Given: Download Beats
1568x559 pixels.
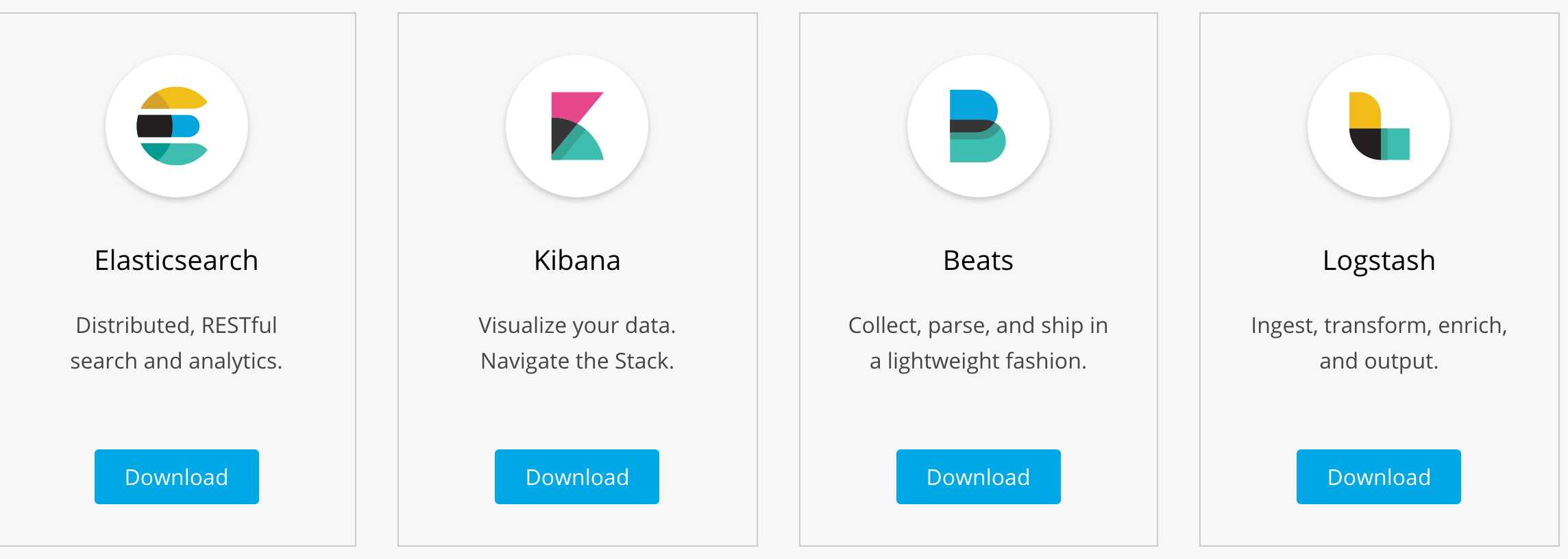Looking at the screenshot, I should 979,477.
